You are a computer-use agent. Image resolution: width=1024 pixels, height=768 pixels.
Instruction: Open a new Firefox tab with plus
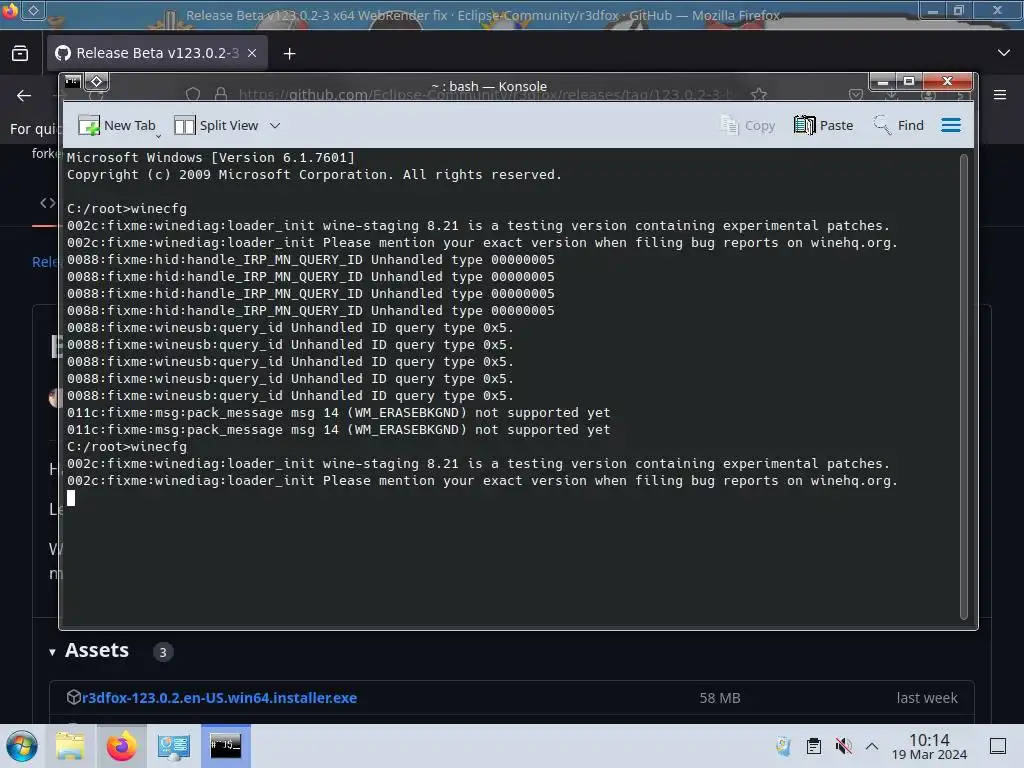289,54
